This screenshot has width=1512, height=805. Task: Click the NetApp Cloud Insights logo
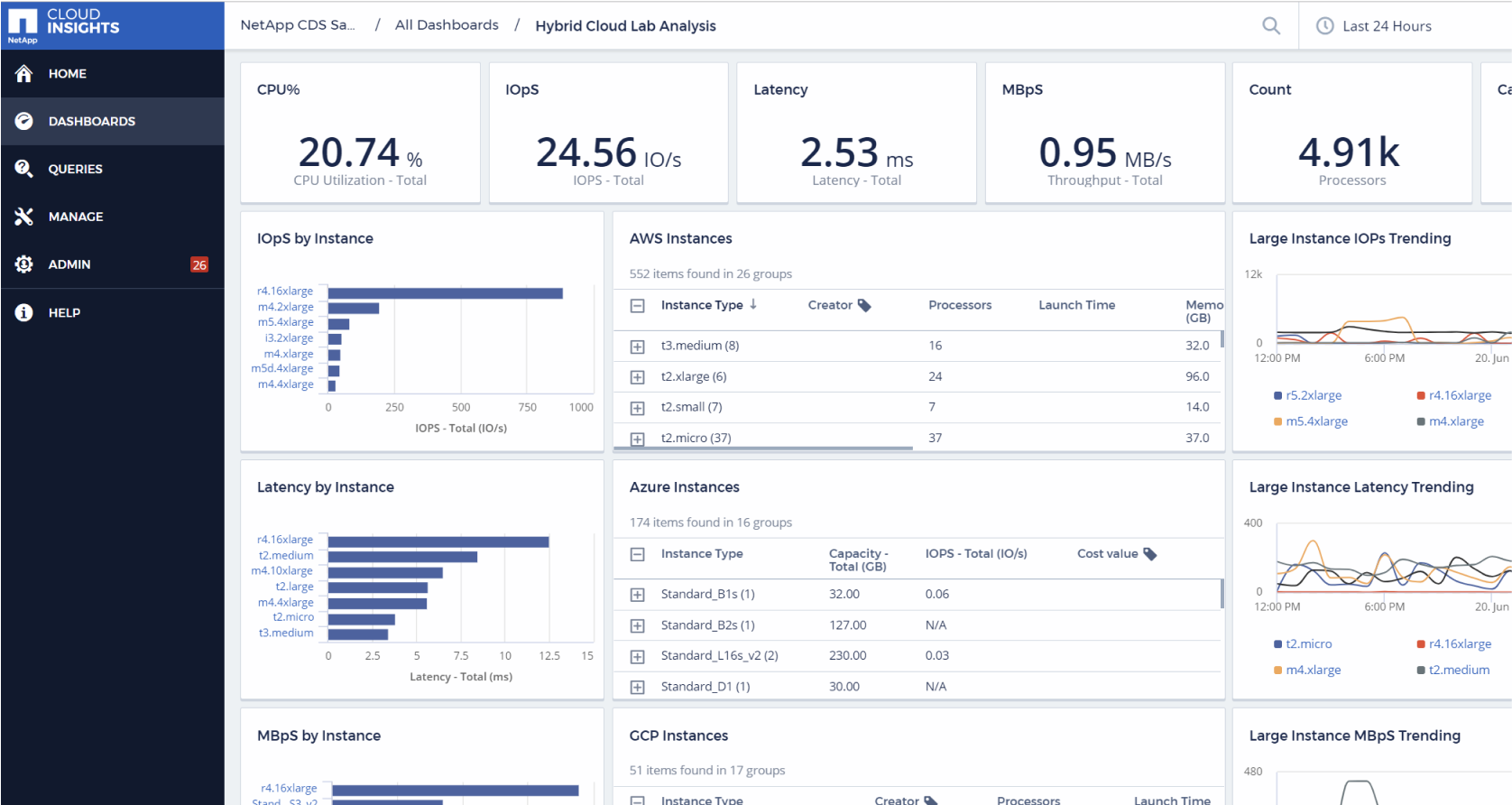click(x=63, y=25)
